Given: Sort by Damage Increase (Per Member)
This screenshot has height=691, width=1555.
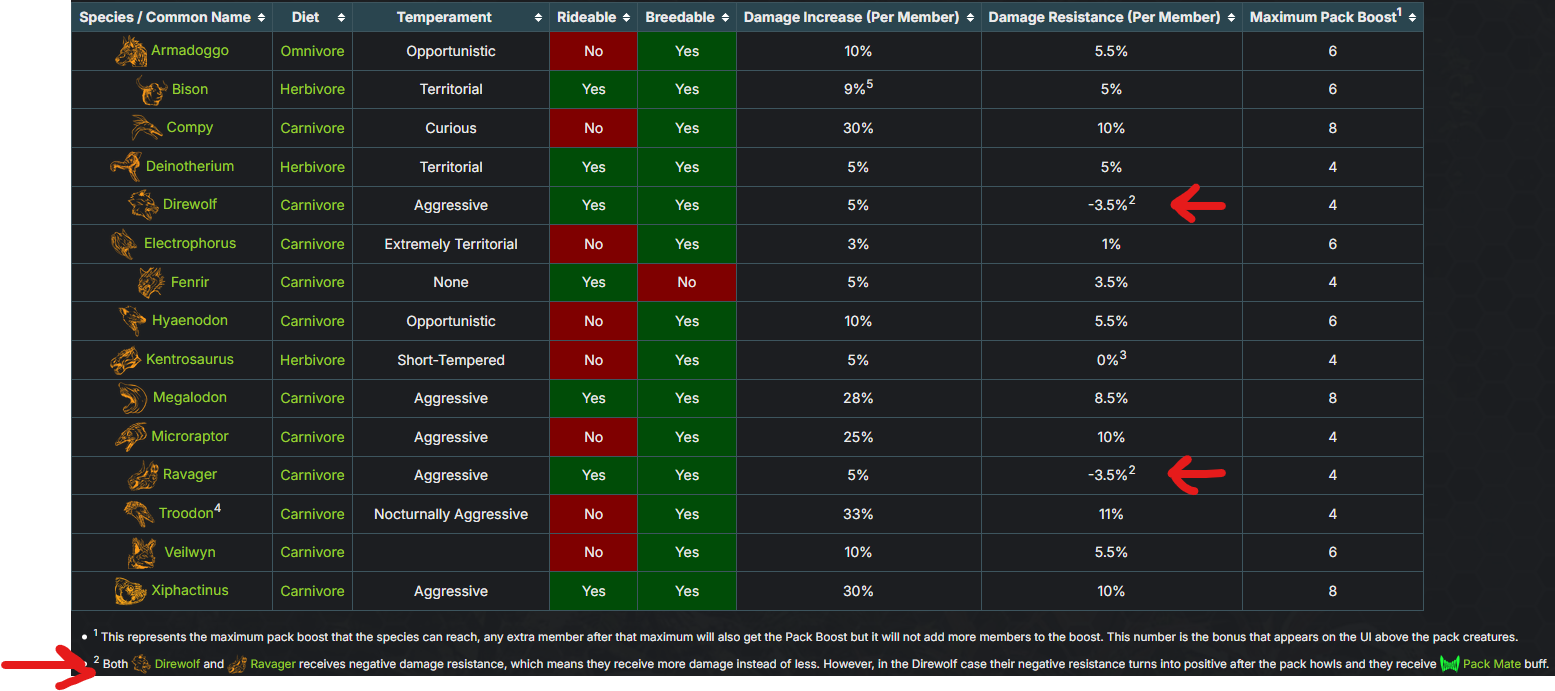Looking at the screenshot, I should (859, 17).
